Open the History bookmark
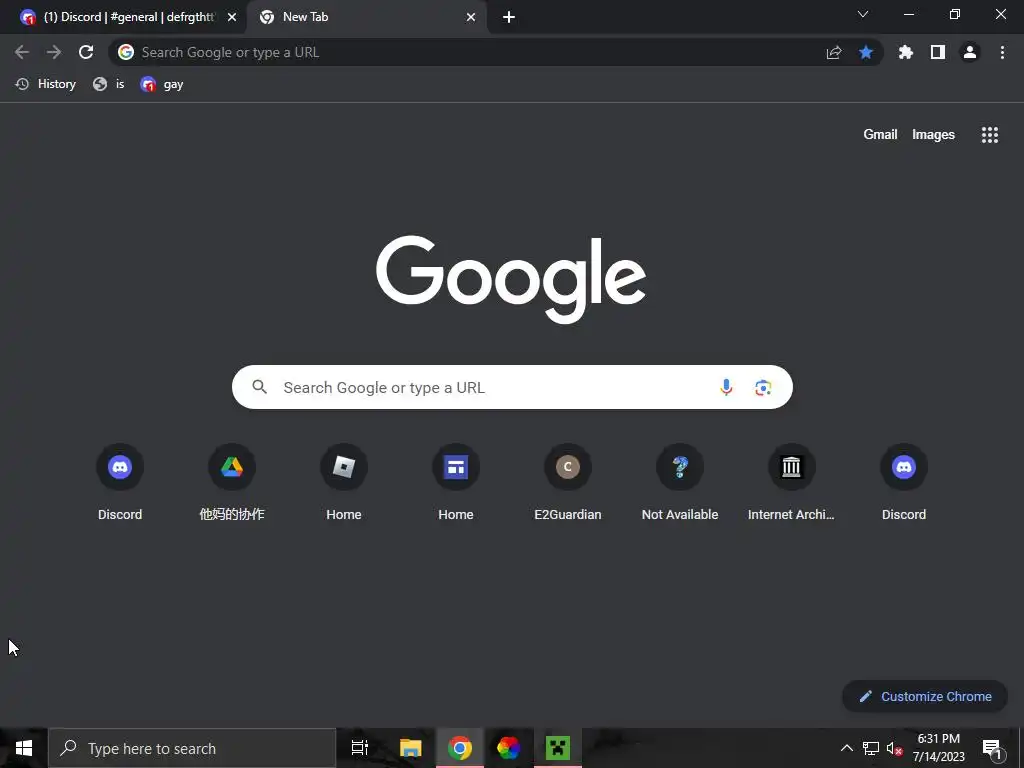Screen dimensions: 1024x768 pos(46,84)
